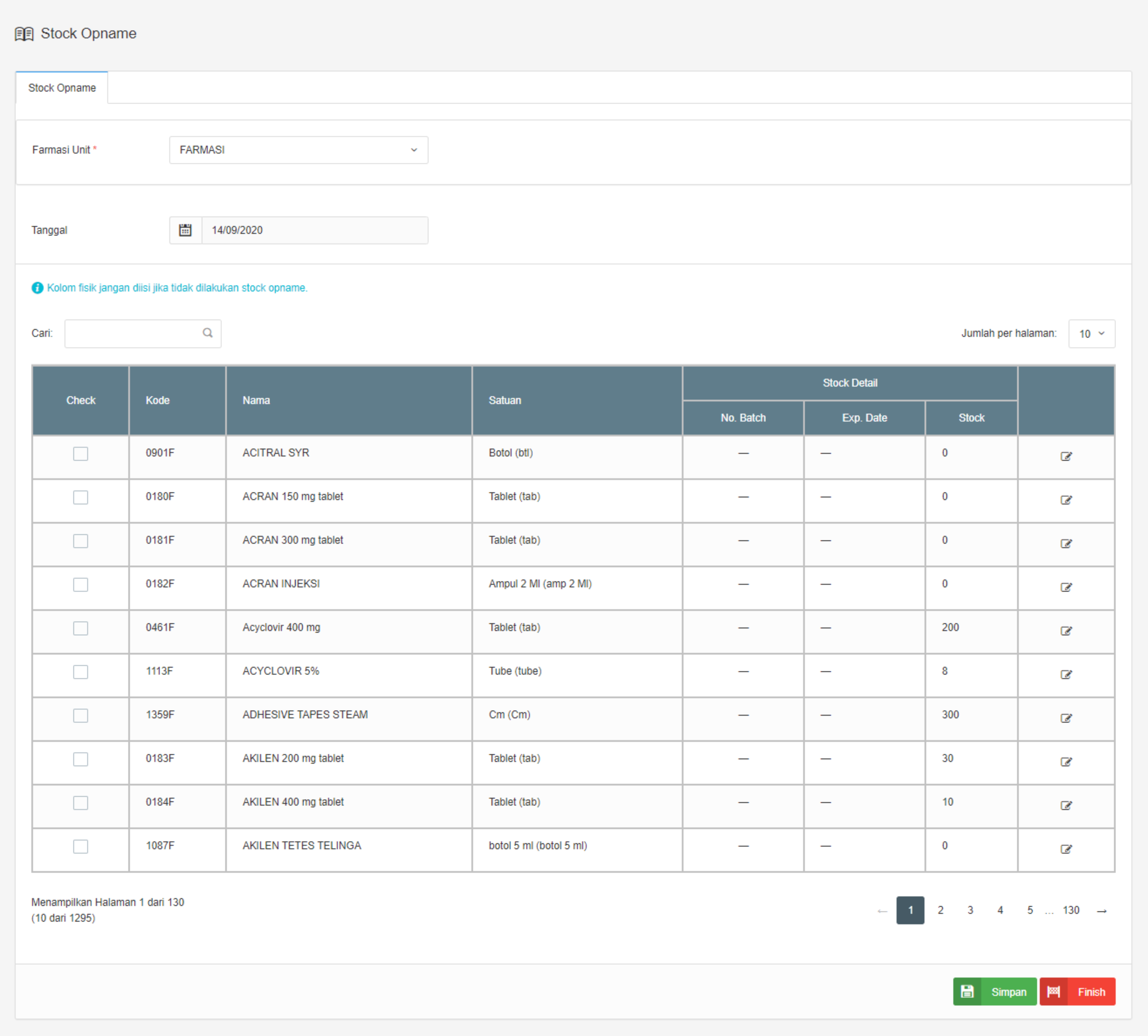
Task: Open the Farmasi Unit dropdown
Action: [298, 150]
